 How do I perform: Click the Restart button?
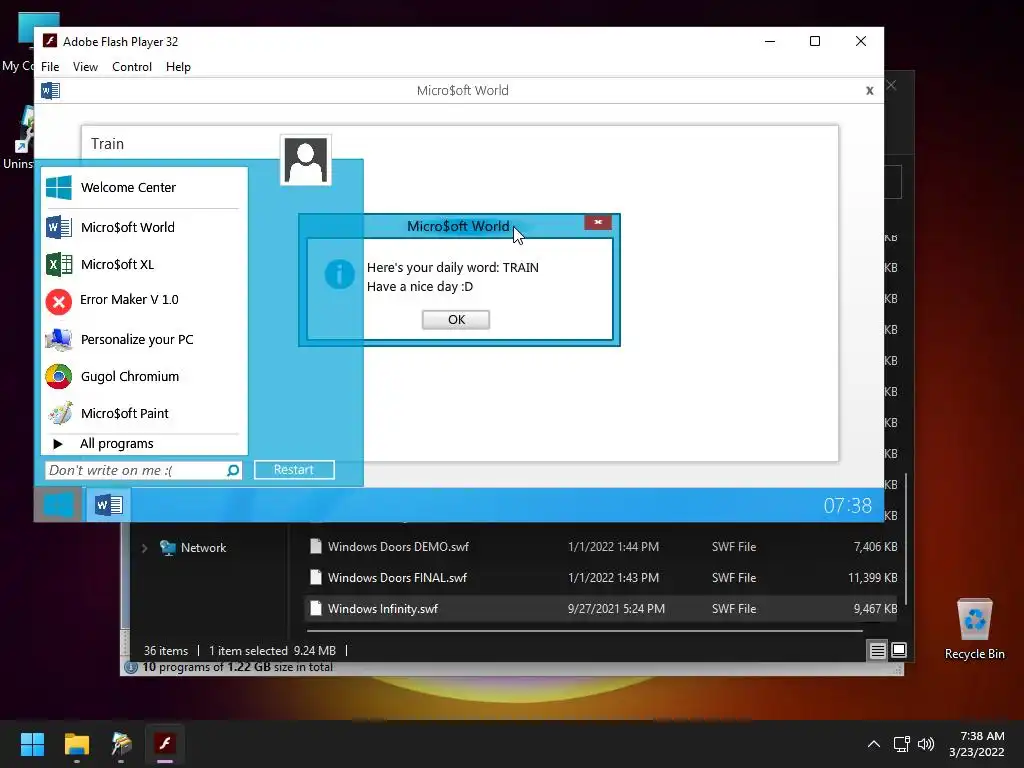pos(294,470)
